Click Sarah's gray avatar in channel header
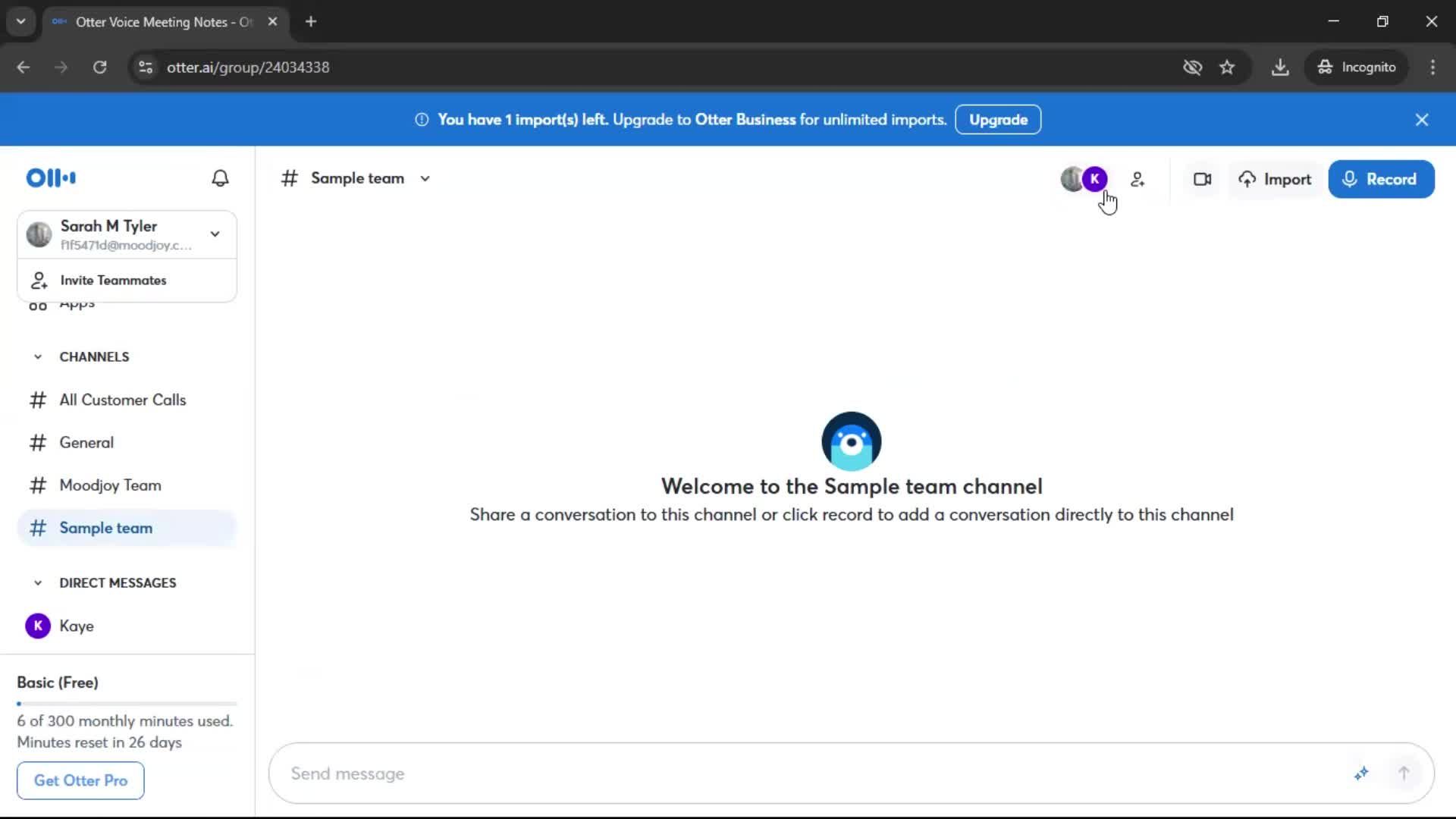 click(x=1070, y=179)
